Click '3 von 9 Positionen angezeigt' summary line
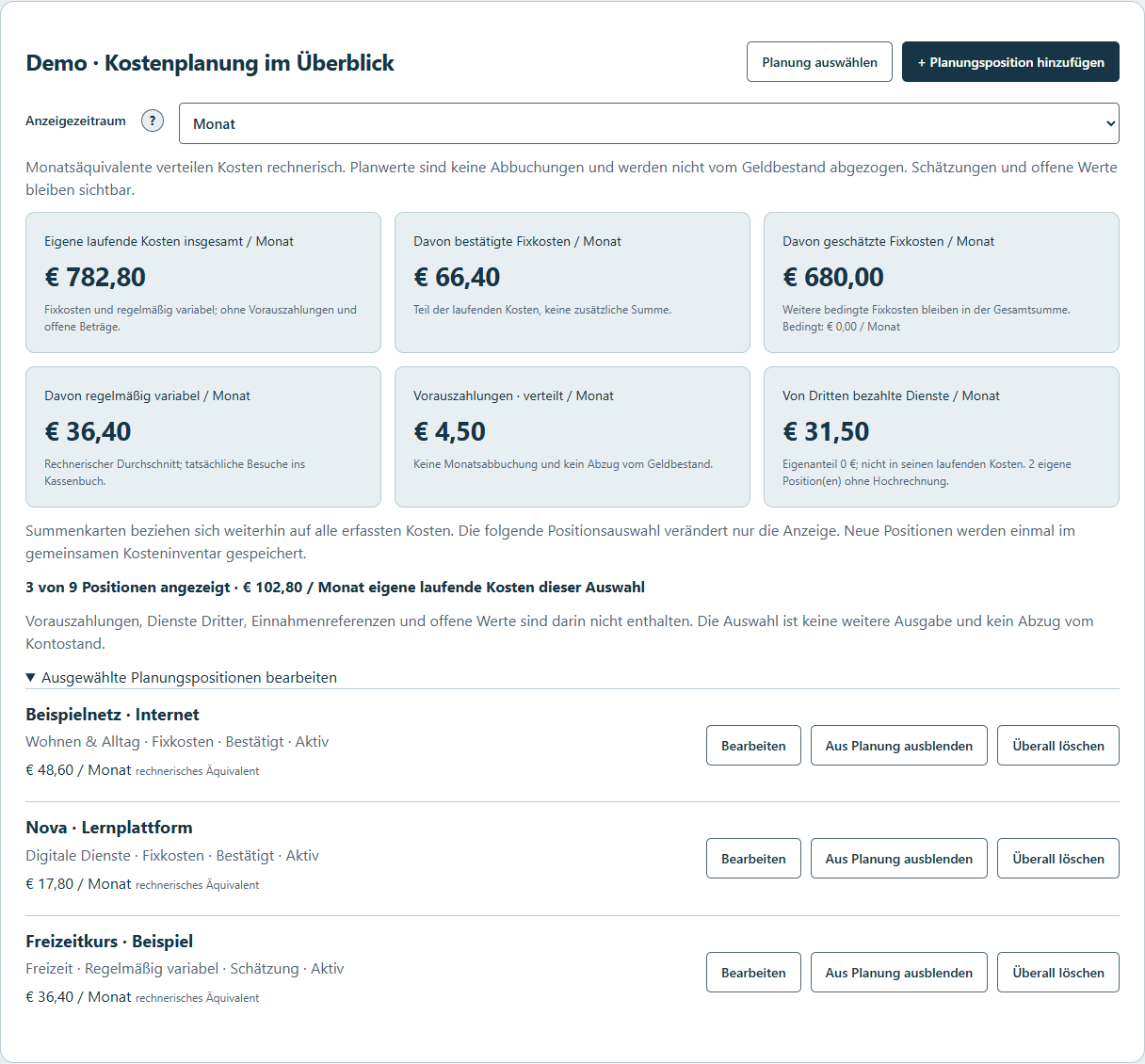 [x=335, y=588]
